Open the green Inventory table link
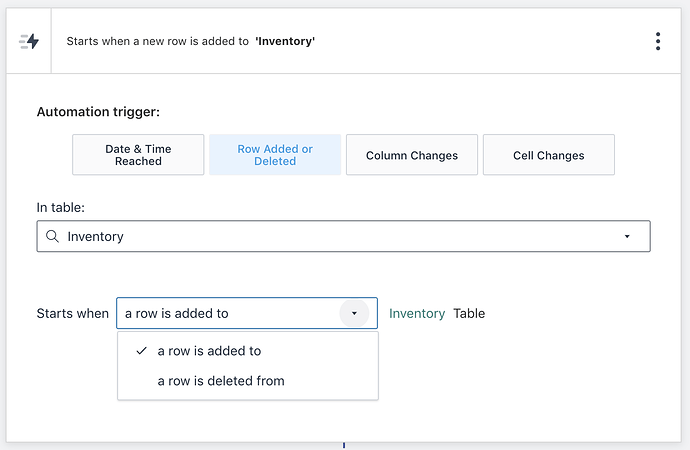Screen dimensions: 690x450 [x=417, y=313]
